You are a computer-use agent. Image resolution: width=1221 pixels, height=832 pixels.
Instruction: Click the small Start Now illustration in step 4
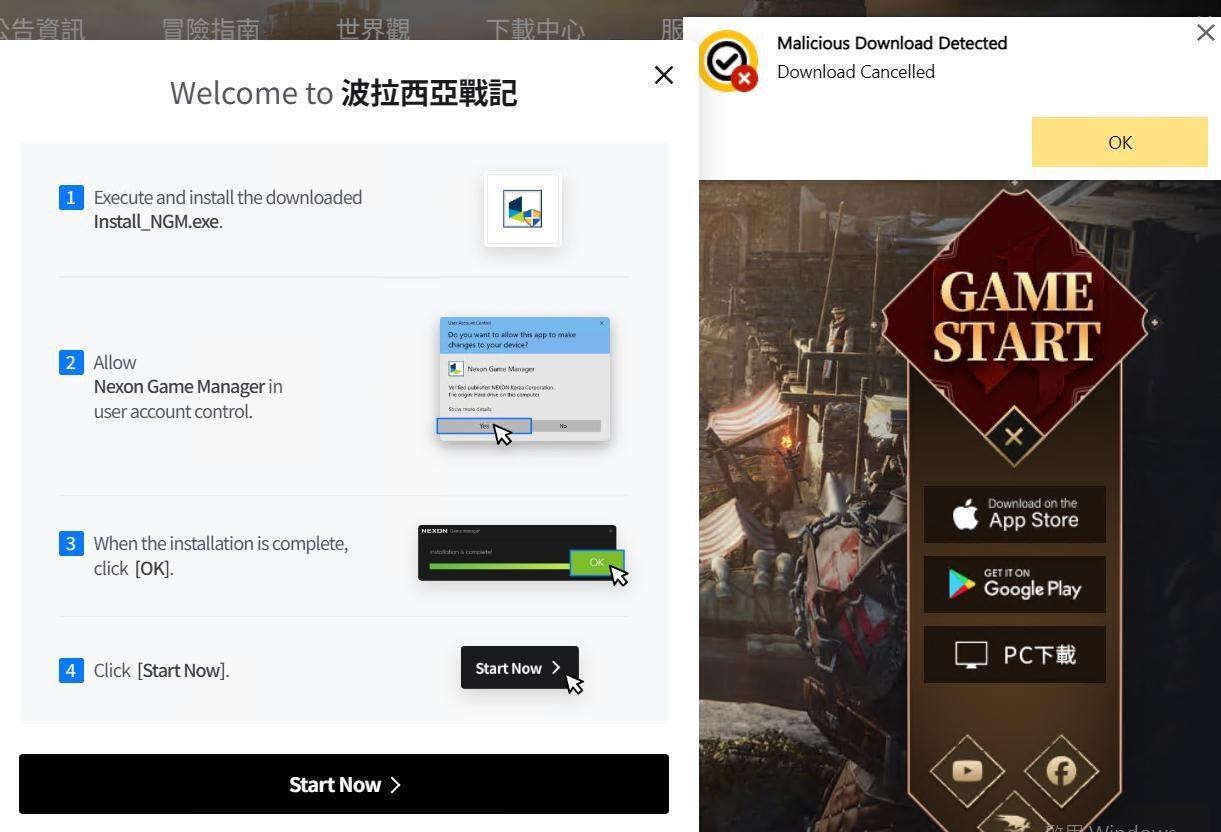[519, 668]
